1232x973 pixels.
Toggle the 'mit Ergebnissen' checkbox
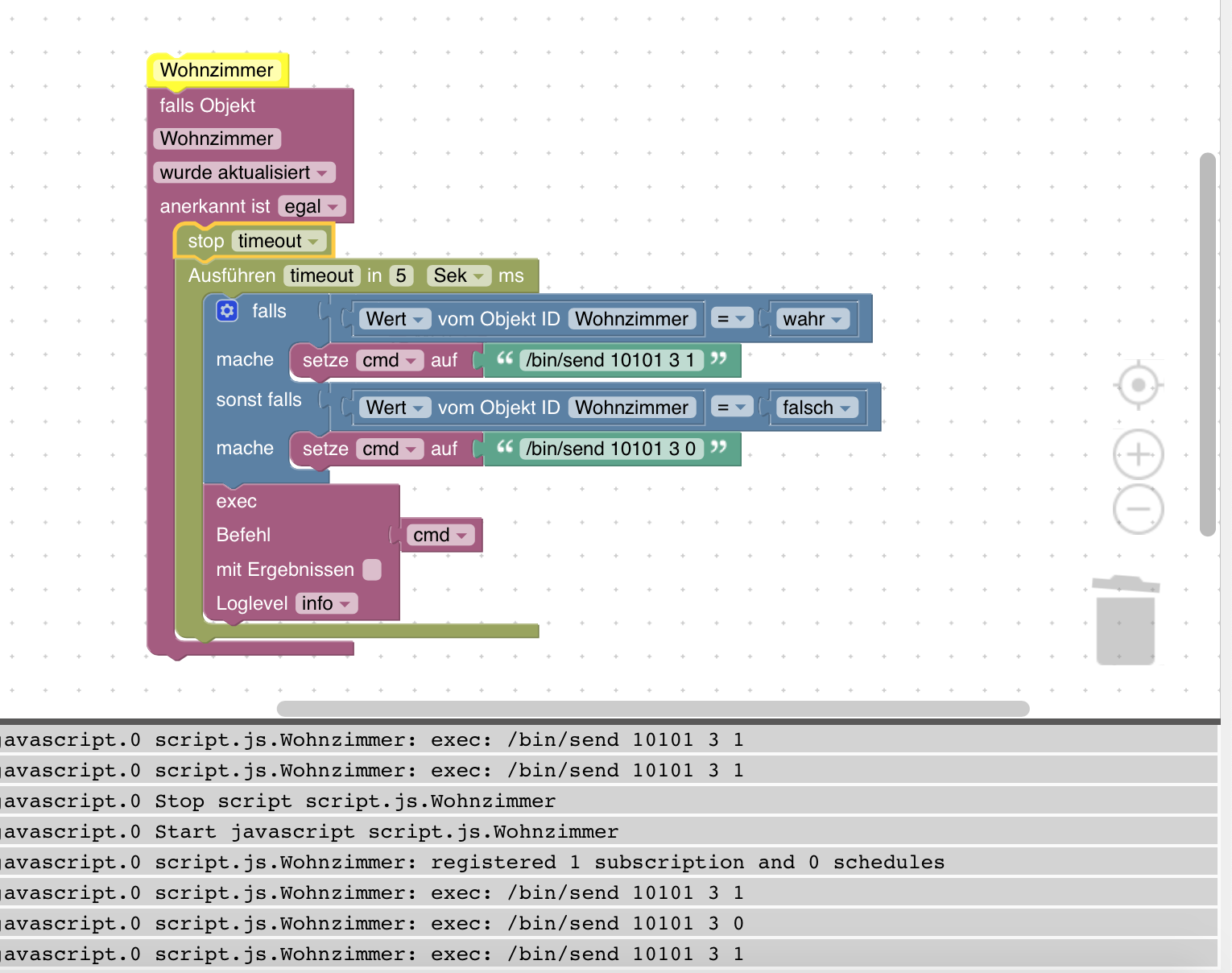[372, 569]
